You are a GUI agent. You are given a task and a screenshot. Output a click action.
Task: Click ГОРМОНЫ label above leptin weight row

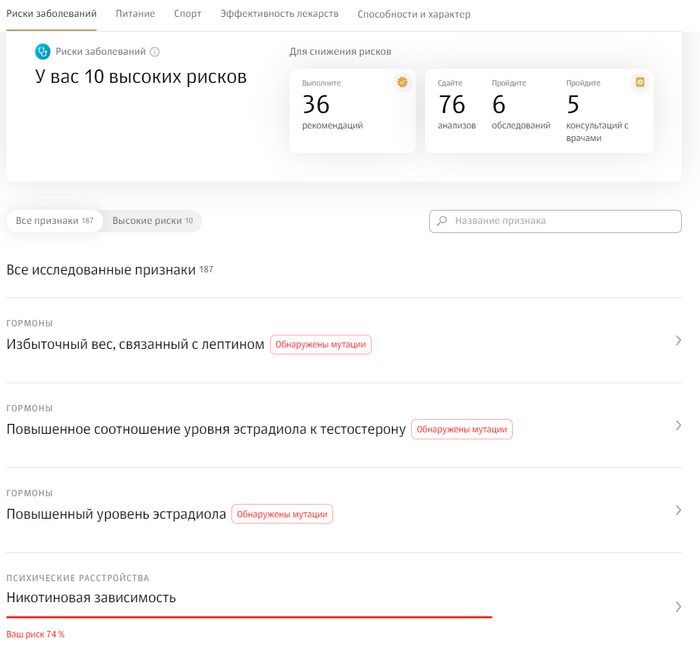pos(29,323)
